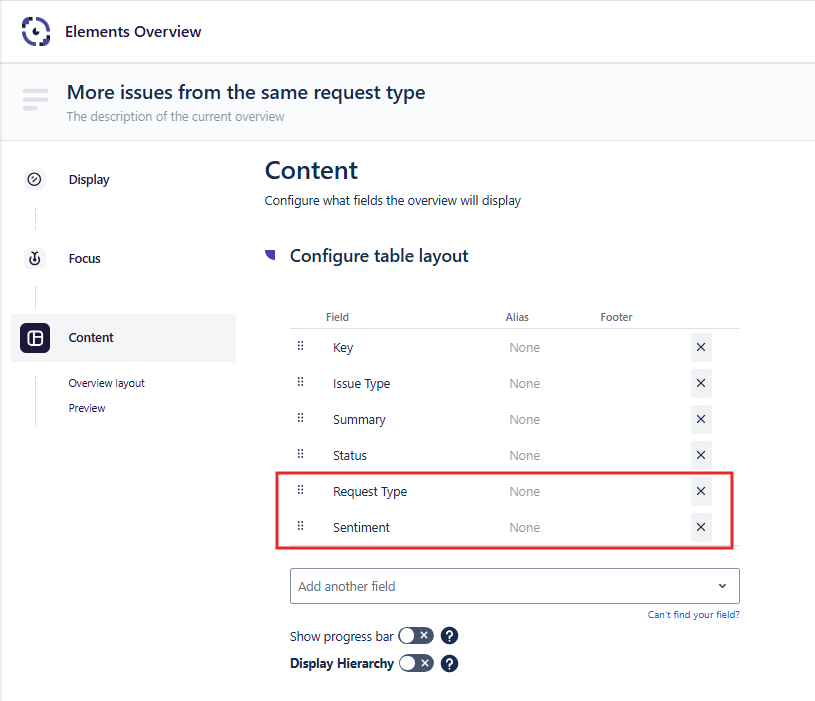
Task: Open help icon for Display Hierarchy
Action: [450, 663]
